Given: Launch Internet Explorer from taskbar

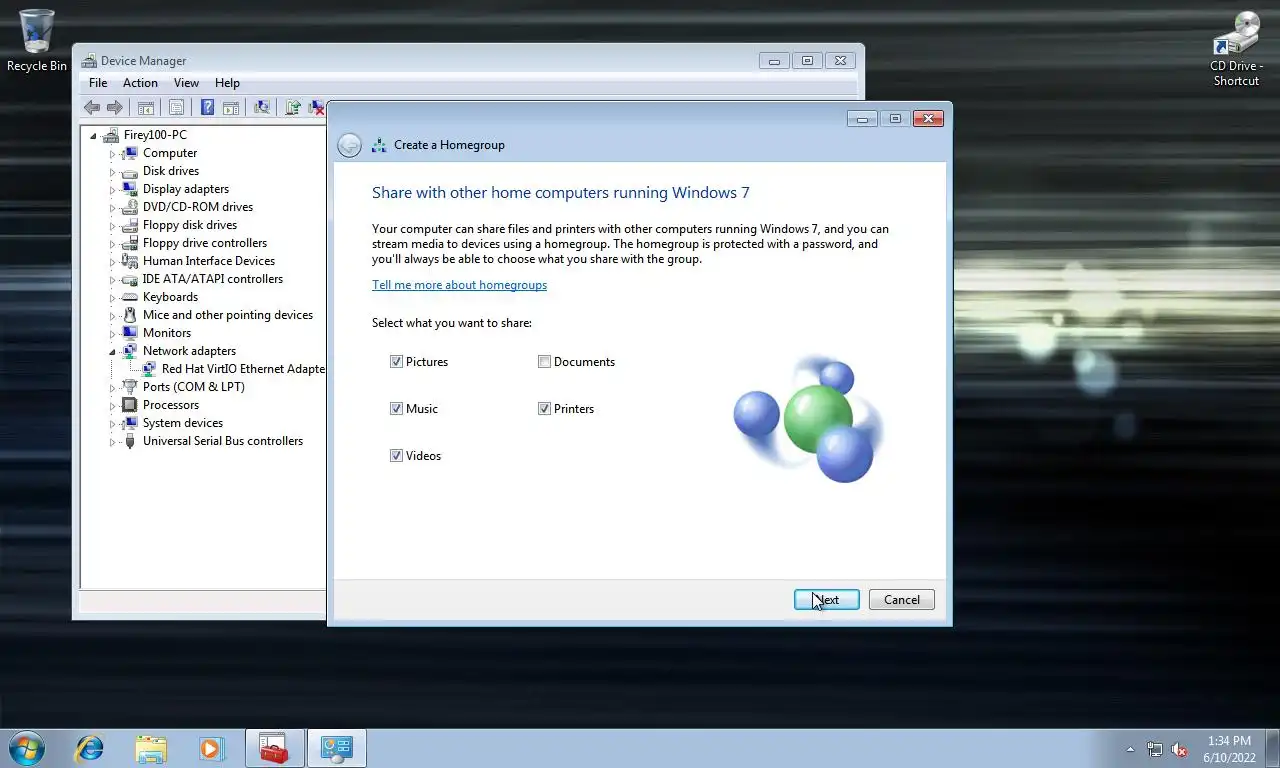Looking at the screenshot, I should [90, 748].
